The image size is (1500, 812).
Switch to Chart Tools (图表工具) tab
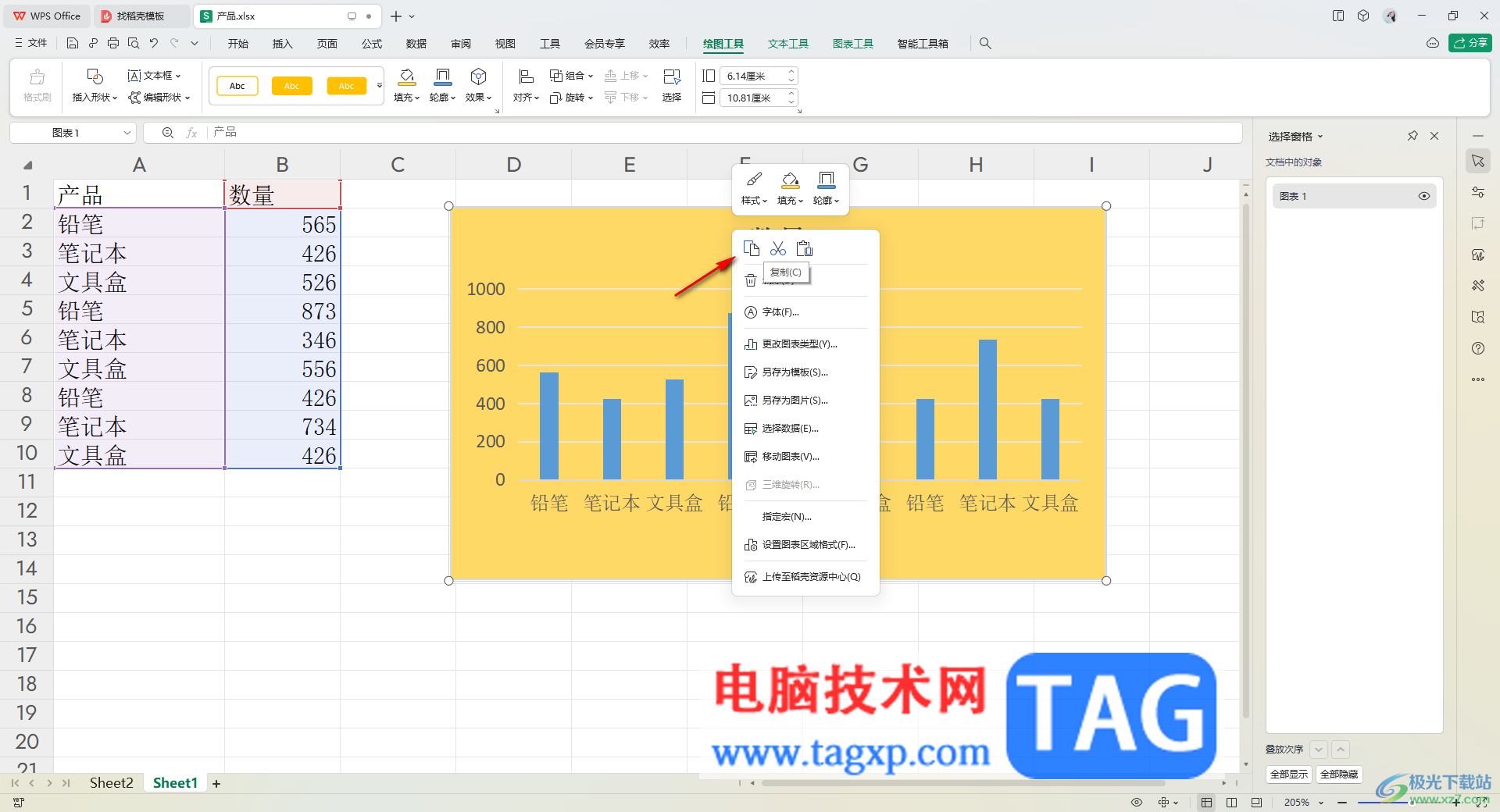click(x=853, y=44)
